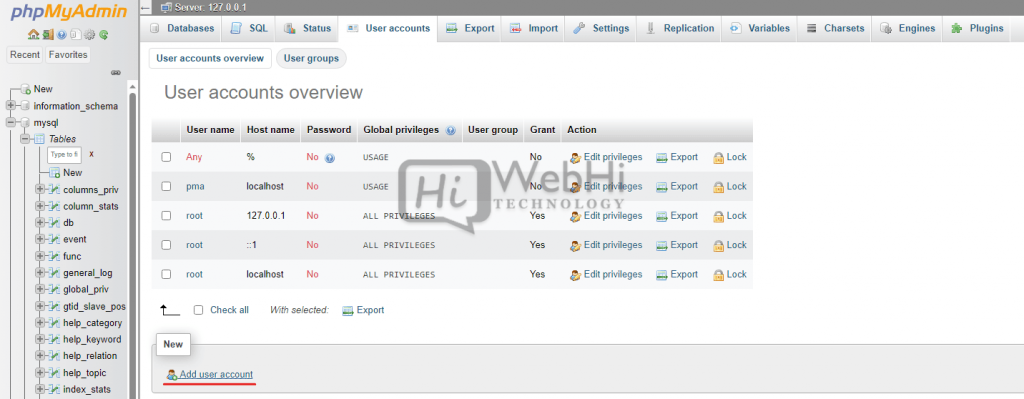This screenshot has width=1024, height=399.
Task: Click the Global privileges help icon
Action: click(451, 130)
